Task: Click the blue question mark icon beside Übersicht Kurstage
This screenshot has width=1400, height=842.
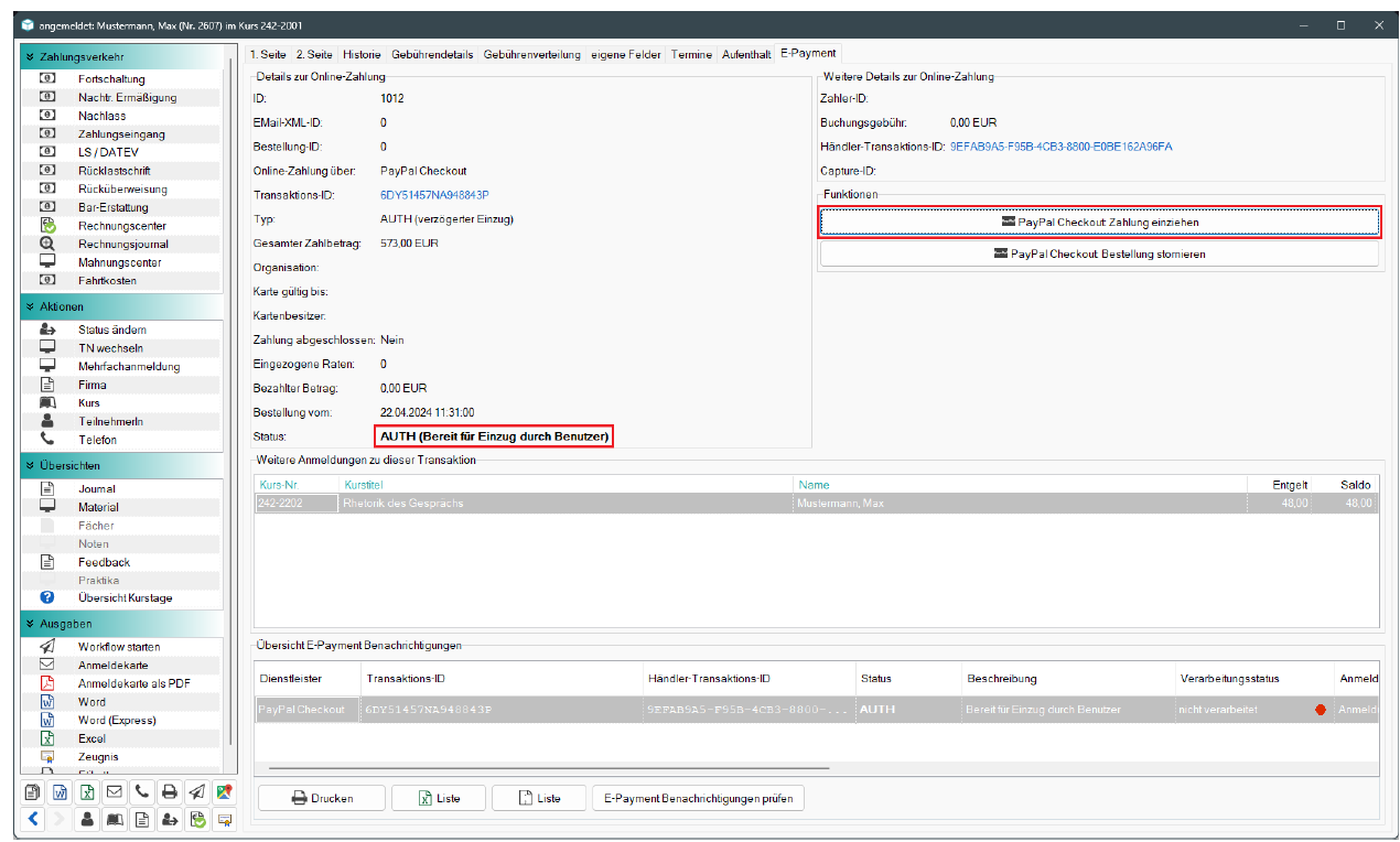Action: point(46,598)
